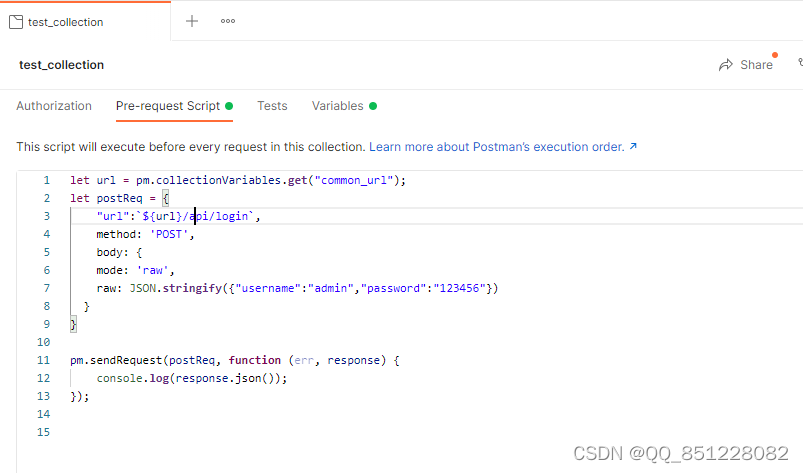
Task: Switch to the Authorization tab
Action: click(x=54, y=106)
